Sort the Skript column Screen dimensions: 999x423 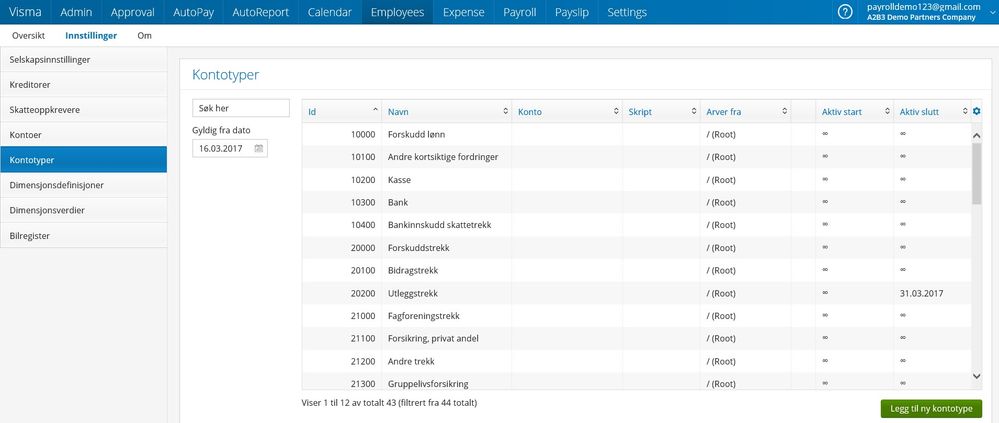pyautogui.click(x=694, y=111)
